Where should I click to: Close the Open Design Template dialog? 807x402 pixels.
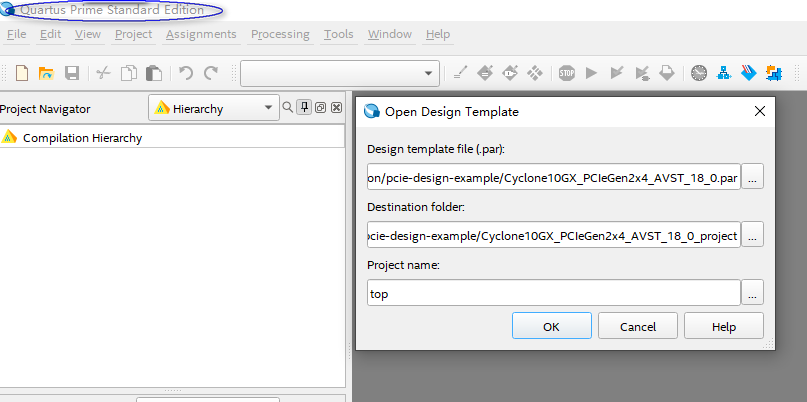point(760,111)
